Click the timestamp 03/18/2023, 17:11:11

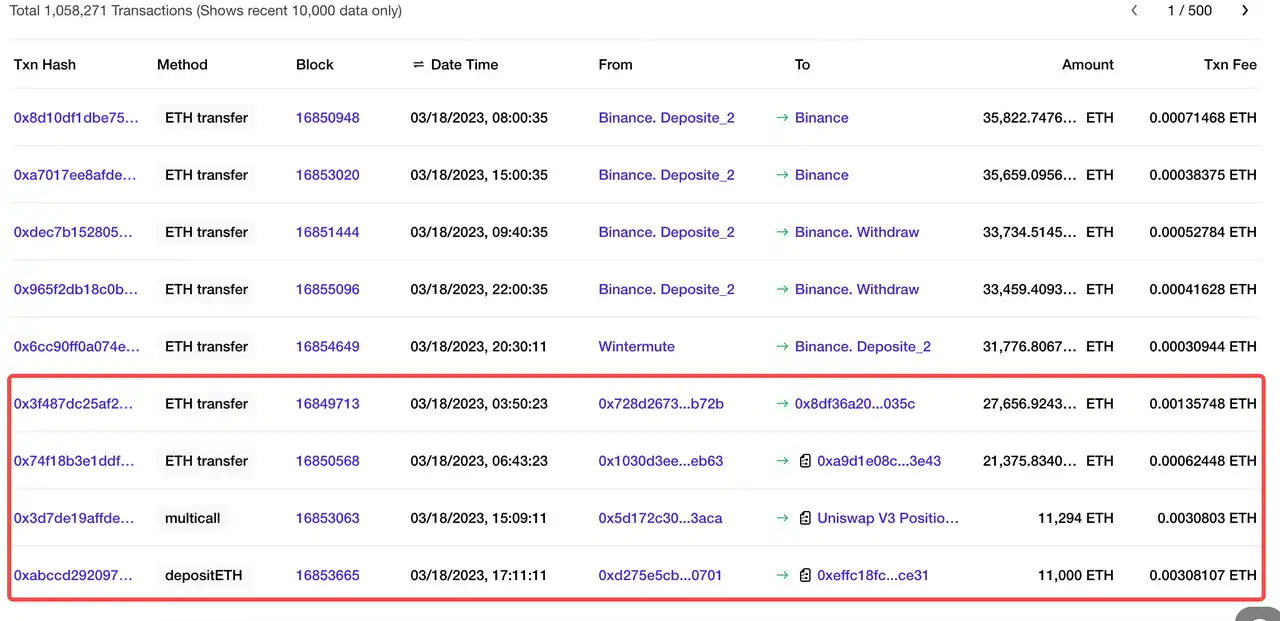point(479,575)
